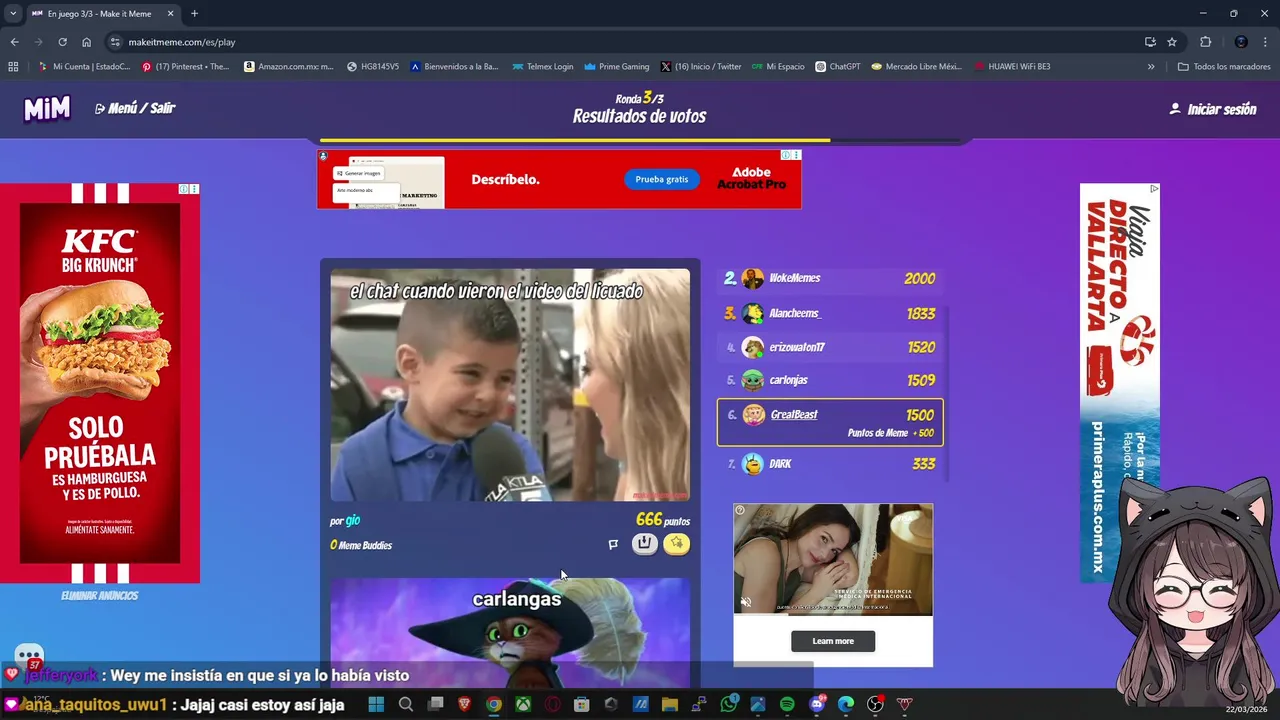Image resolution: width=1280 pixels, height=720 pixels.
Task: Click the browser home button
Action: pos(86,42)
